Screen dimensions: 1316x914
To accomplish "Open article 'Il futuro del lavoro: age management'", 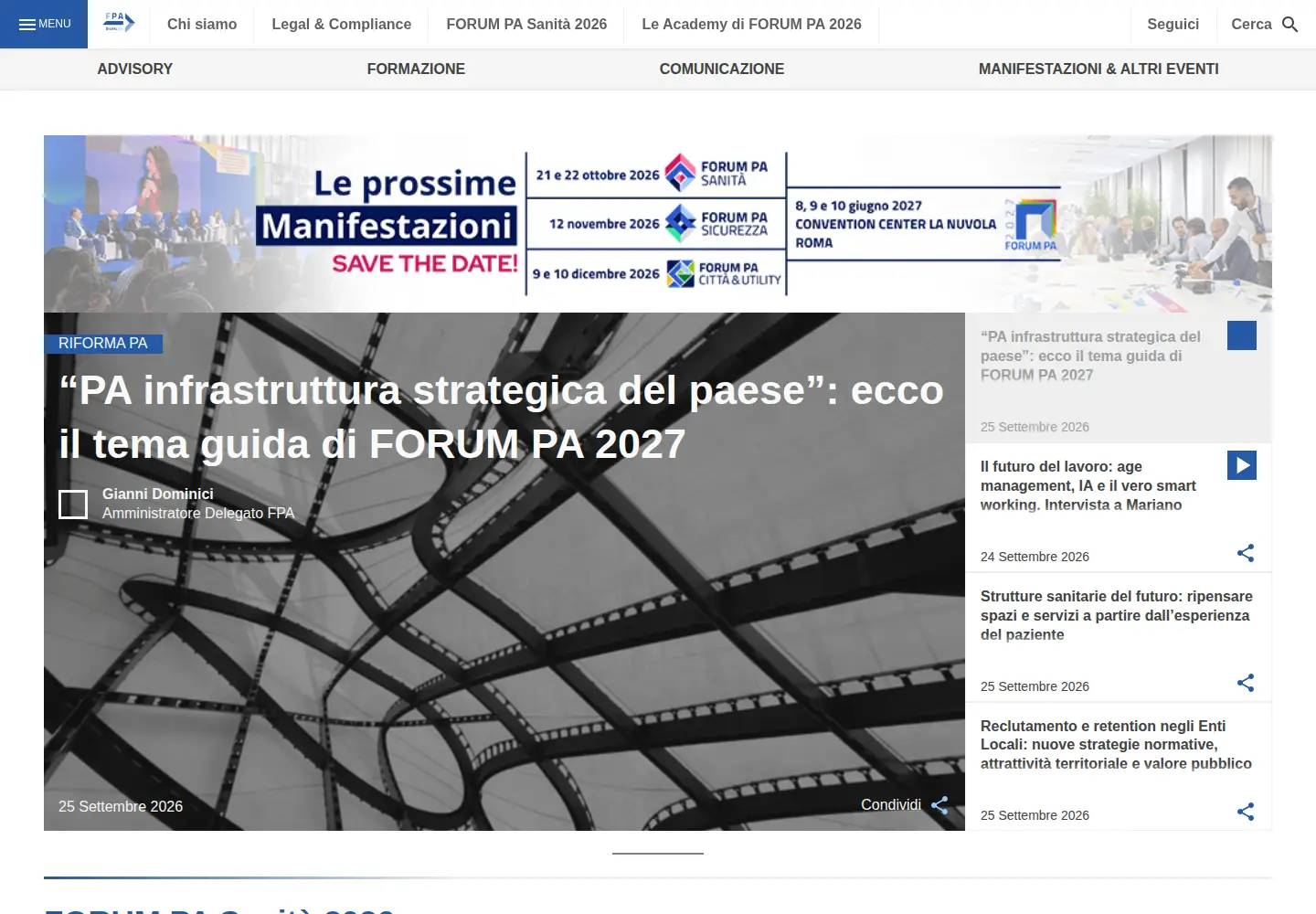I will [x=1088, y=485].
